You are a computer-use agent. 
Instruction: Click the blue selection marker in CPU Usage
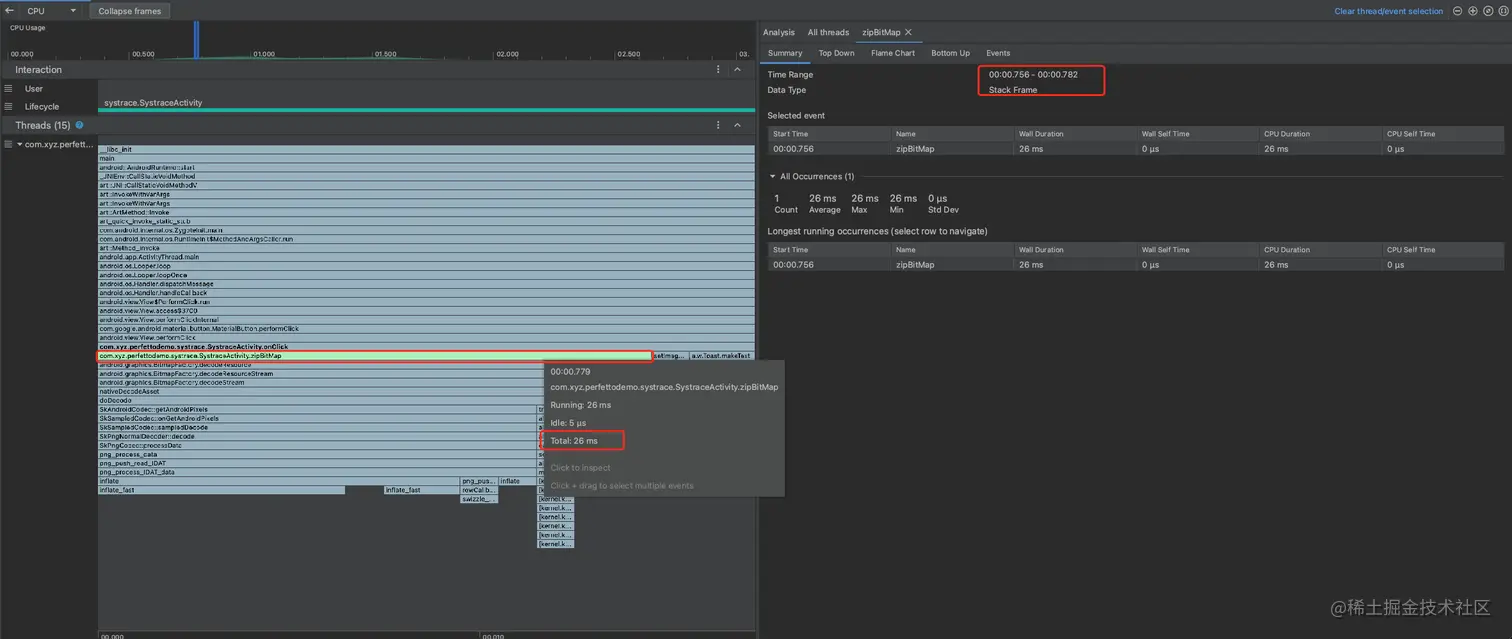pos(197,40)
